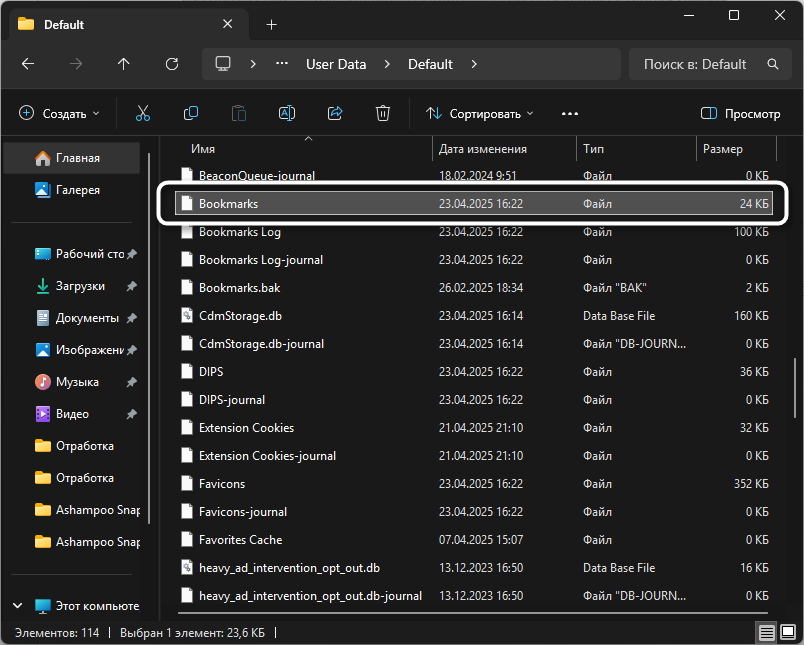This screenshot has height=645, width=804.
Task: Click the Cut scissors icon
Action: click(143, 114)
